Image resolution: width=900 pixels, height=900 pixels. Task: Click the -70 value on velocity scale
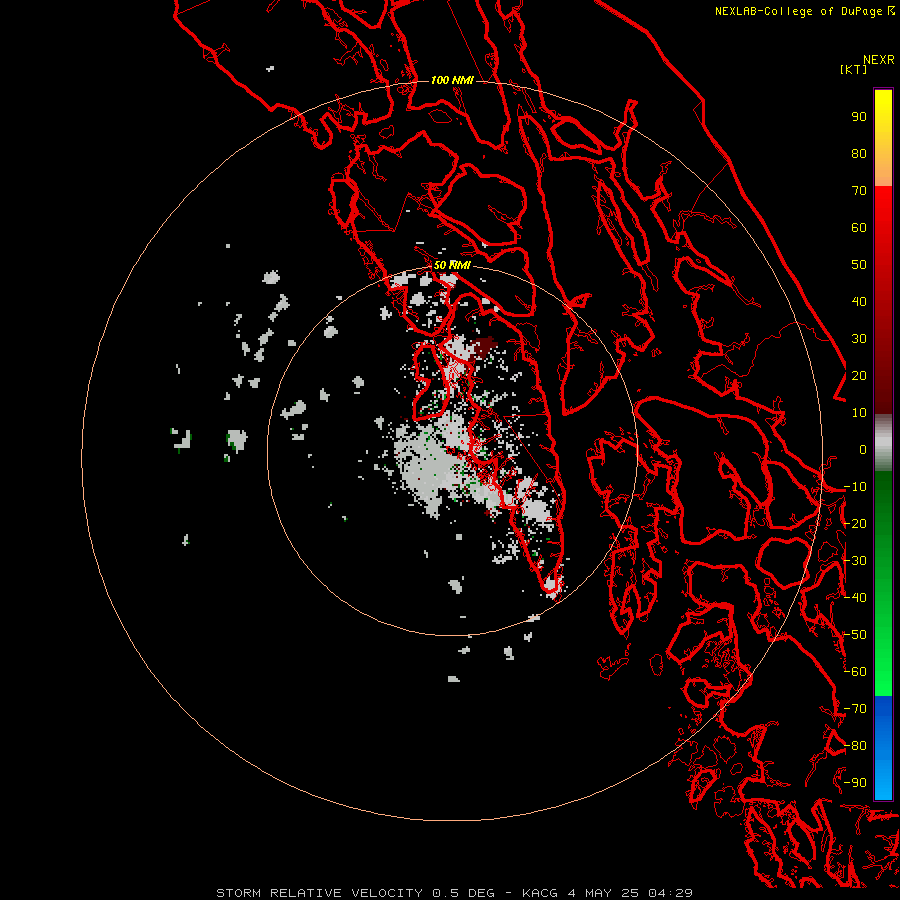point(855,709)
